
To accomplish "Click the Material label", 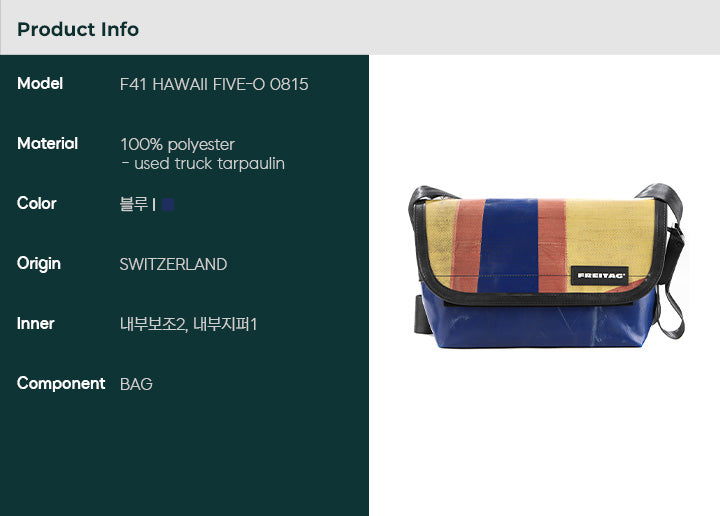I will point(47,144).
